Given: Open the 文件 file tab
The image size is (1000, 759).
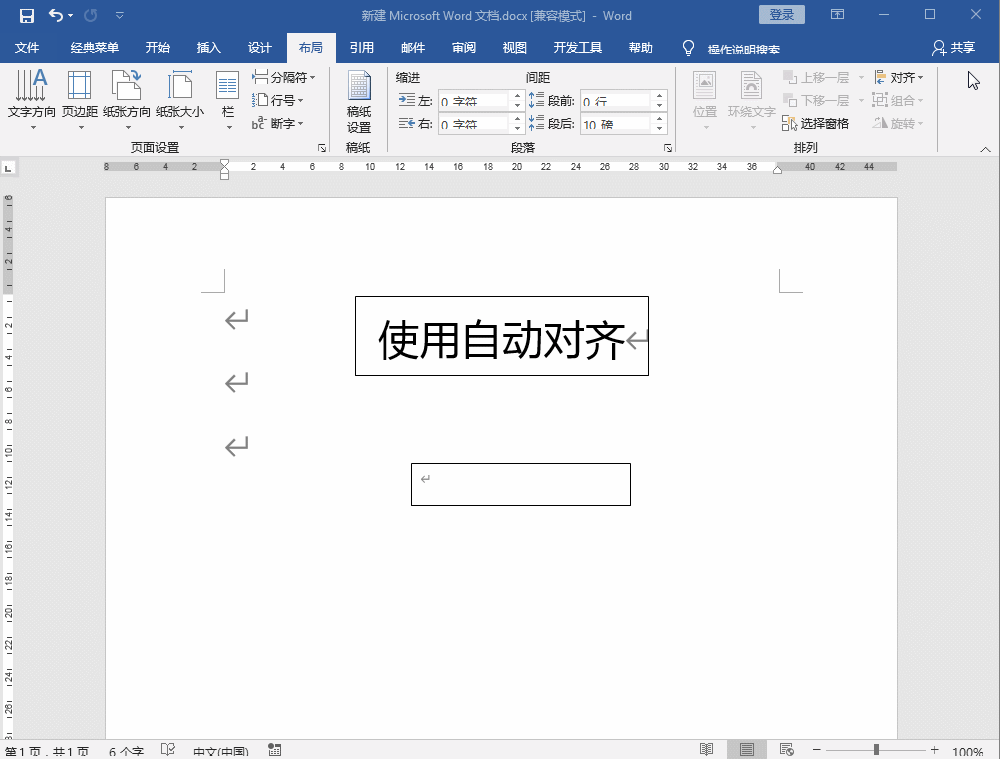Looking at the screenshot, I should coord(27,48).
